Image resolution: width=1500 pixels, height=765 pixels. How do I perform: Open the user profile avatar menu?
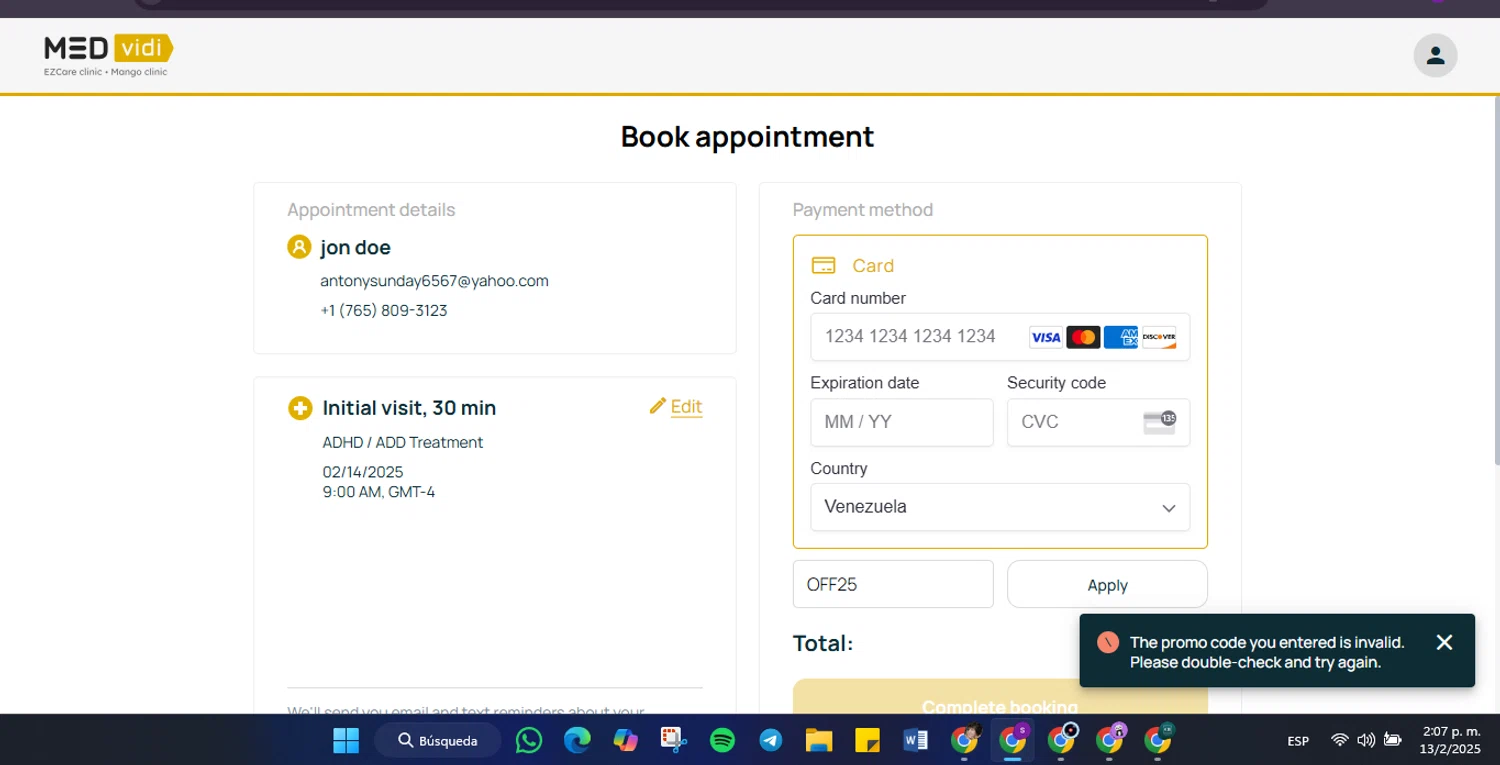[x=1435, y=55]
